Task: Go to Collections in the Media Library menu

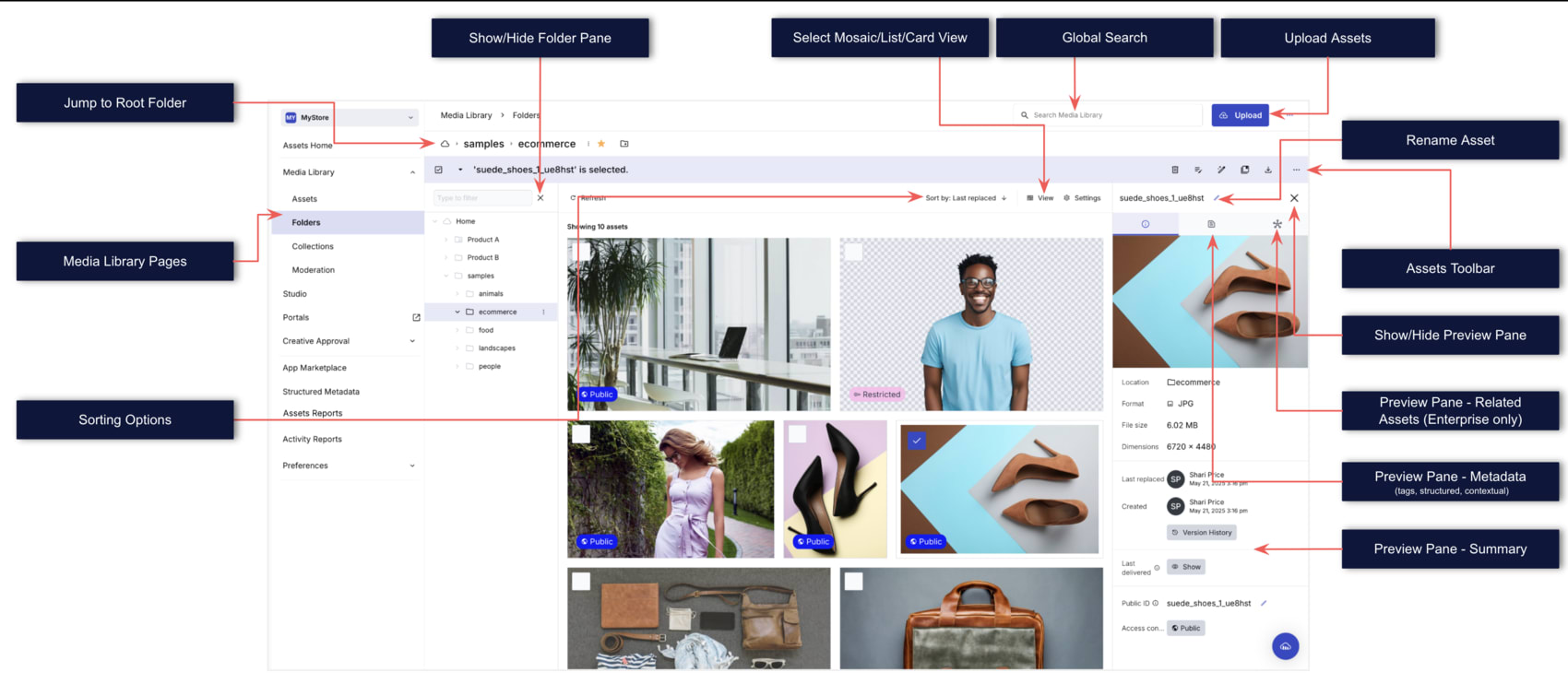Action: (x=313, y=246)
